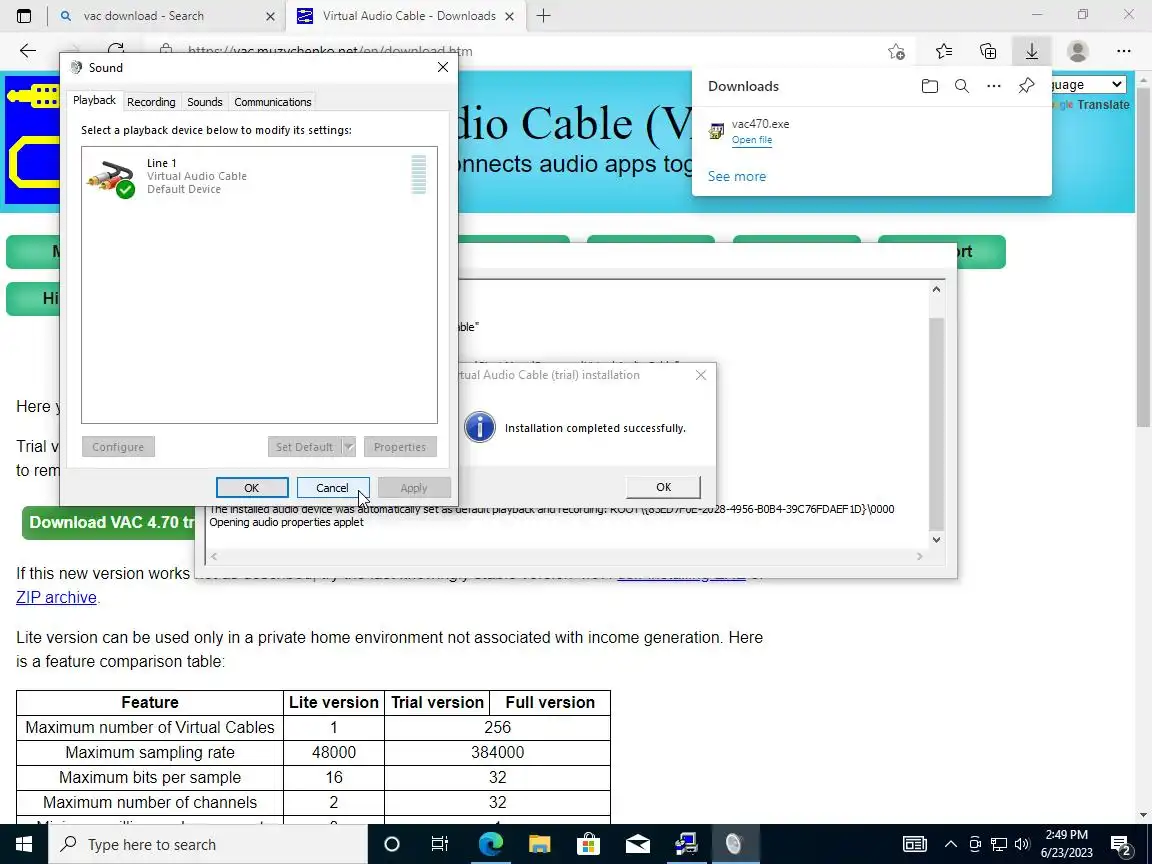
Task: Open File Explorer from taskbar
Action: [539, 844]
